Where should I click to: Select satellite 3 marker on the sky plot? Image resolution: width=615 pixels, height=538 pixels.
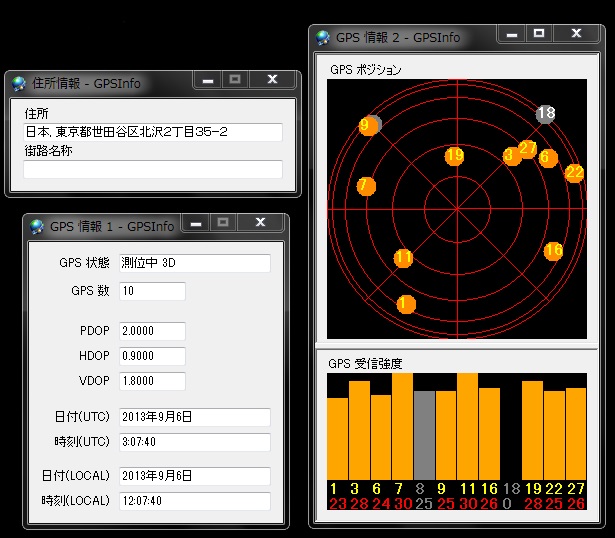pos(511,156)
